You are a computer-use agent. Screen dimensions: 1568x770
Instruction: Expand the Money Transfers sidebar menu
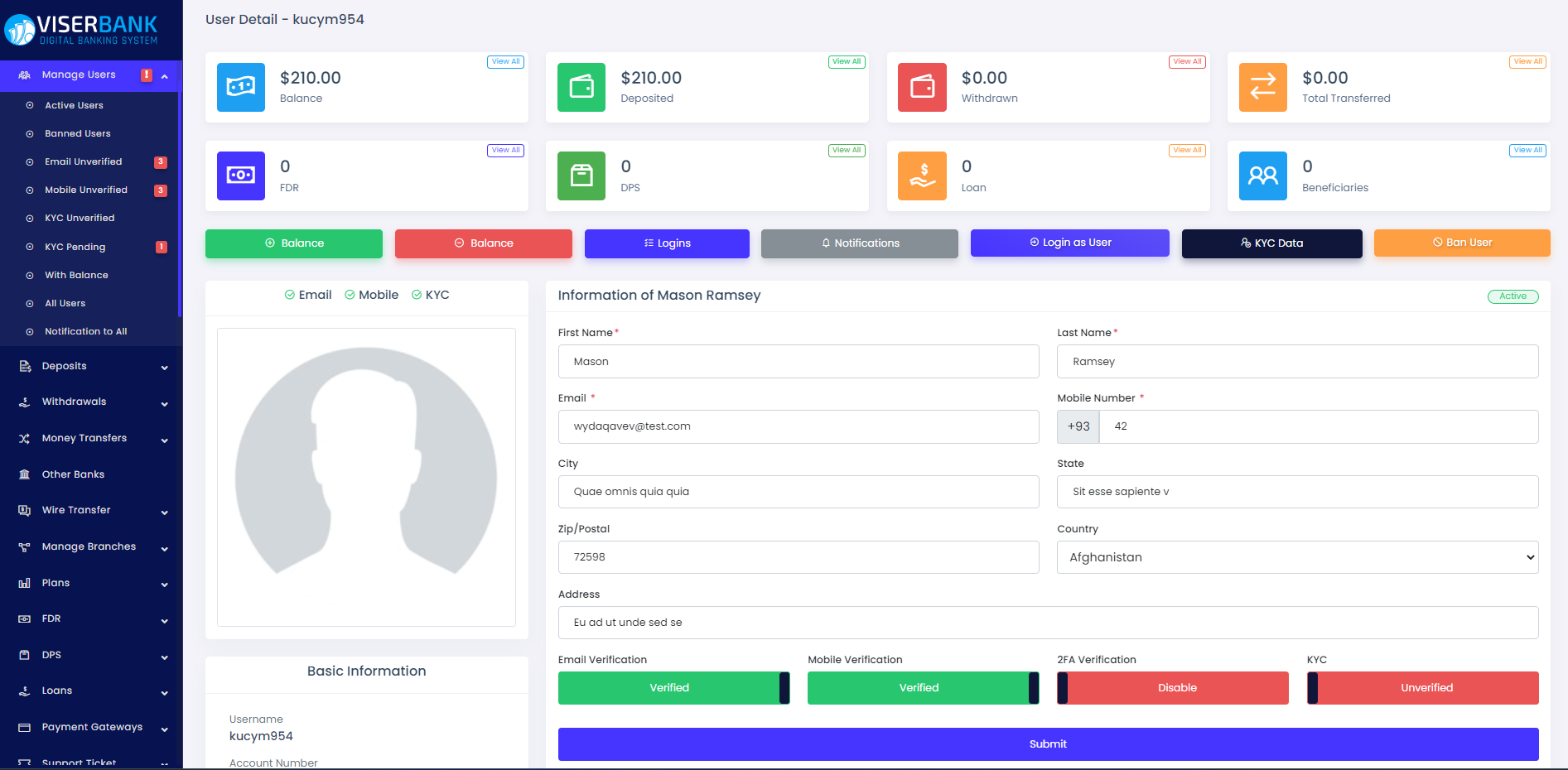point(91,438)
